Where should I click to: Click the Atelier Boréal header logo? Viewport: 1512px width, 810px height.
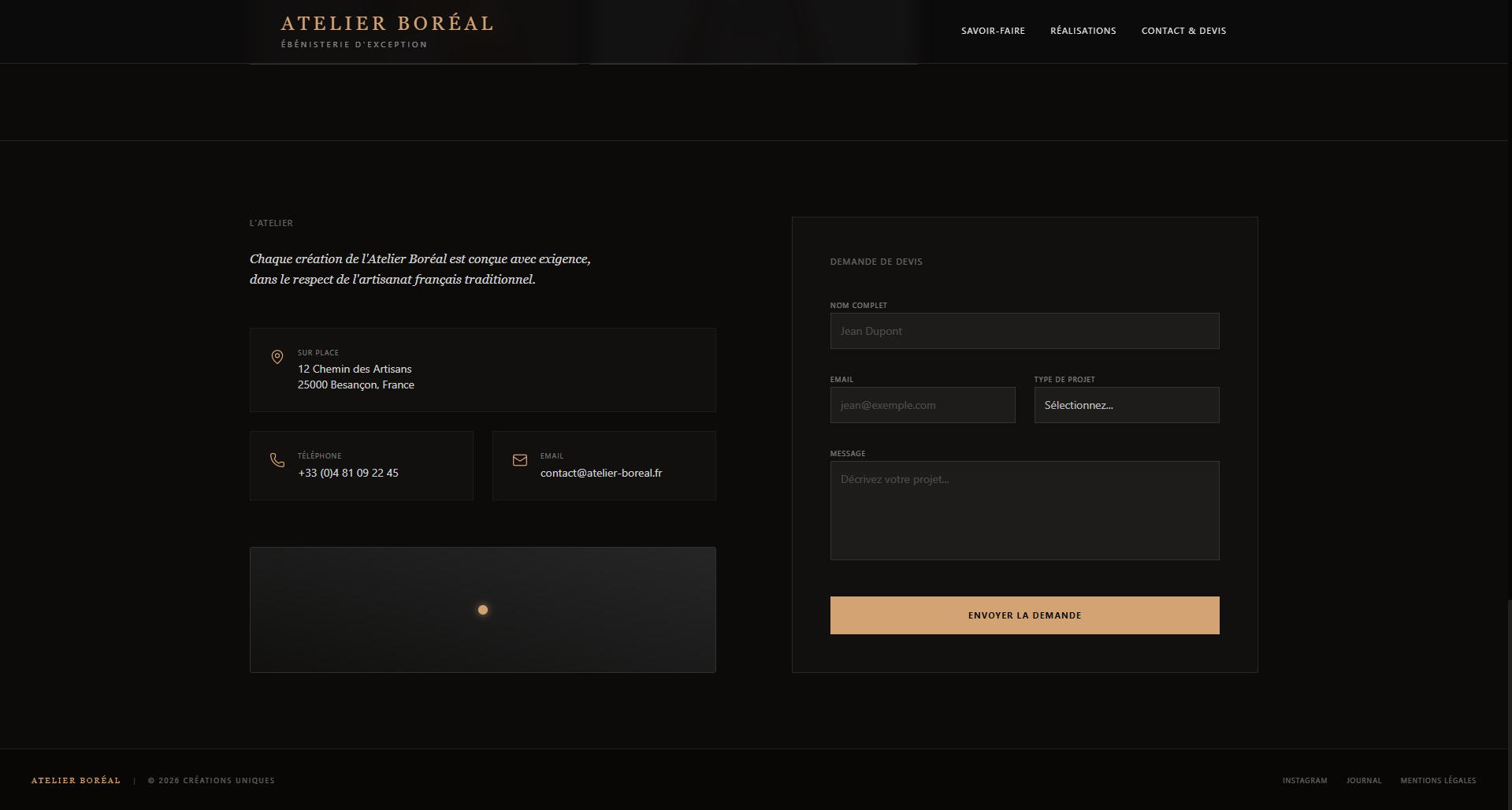pyautogui.click(x=388, y=24)
